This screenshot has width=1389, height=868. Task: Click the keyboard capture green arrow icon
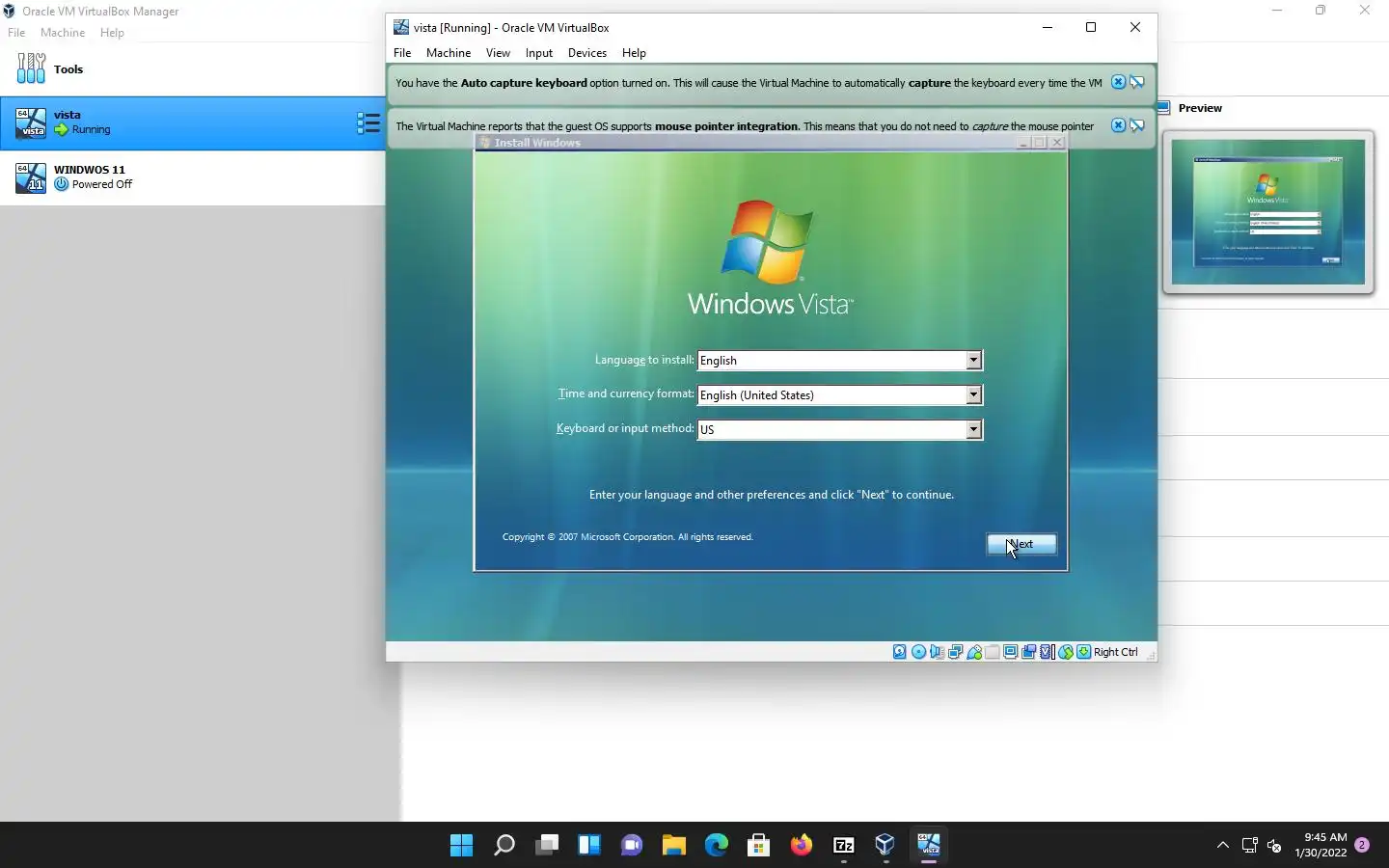pos(1083,652)
